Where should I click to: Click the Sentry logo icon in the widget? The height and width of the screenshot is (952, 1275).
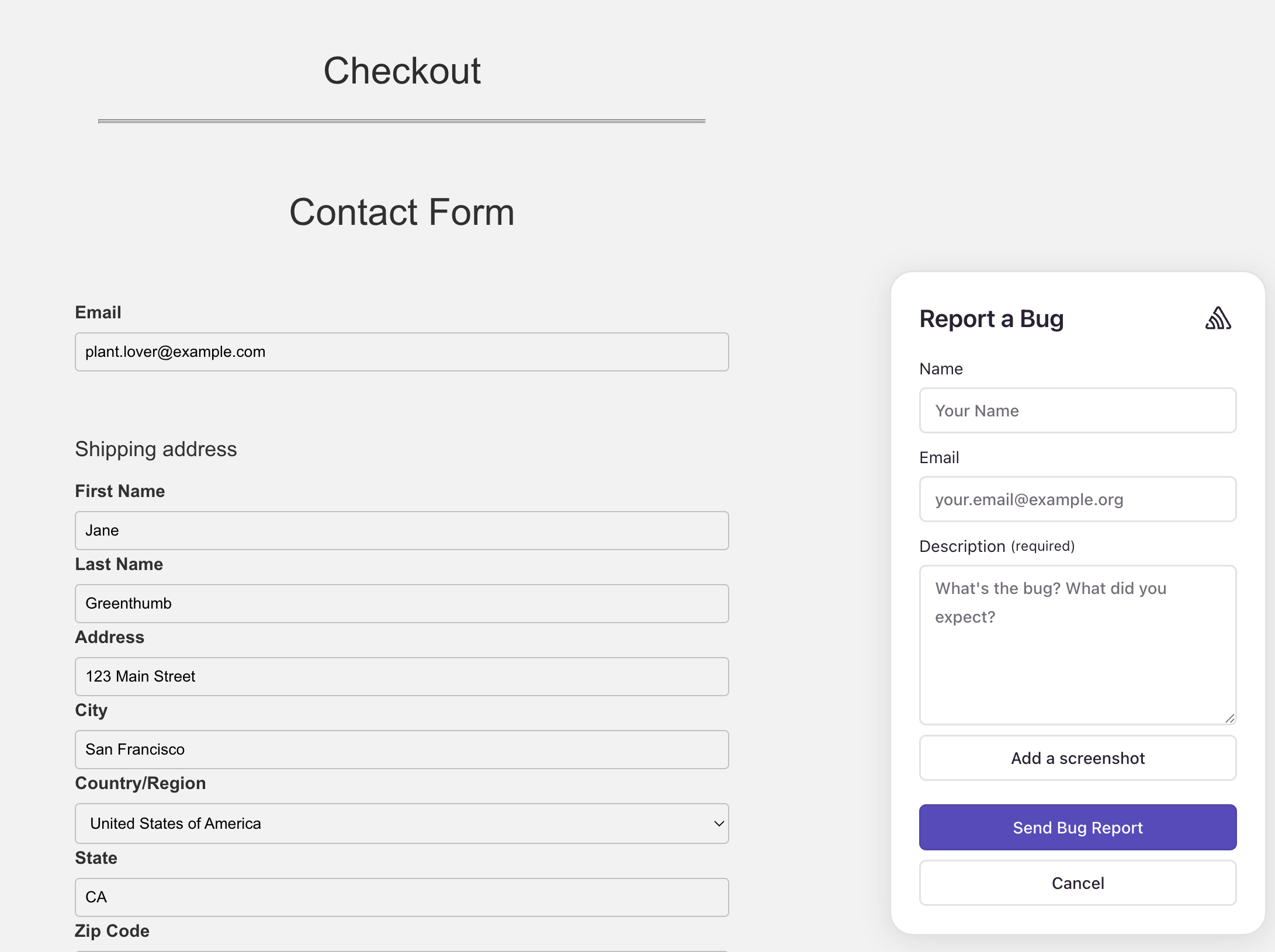click(x=1219, y=318)
